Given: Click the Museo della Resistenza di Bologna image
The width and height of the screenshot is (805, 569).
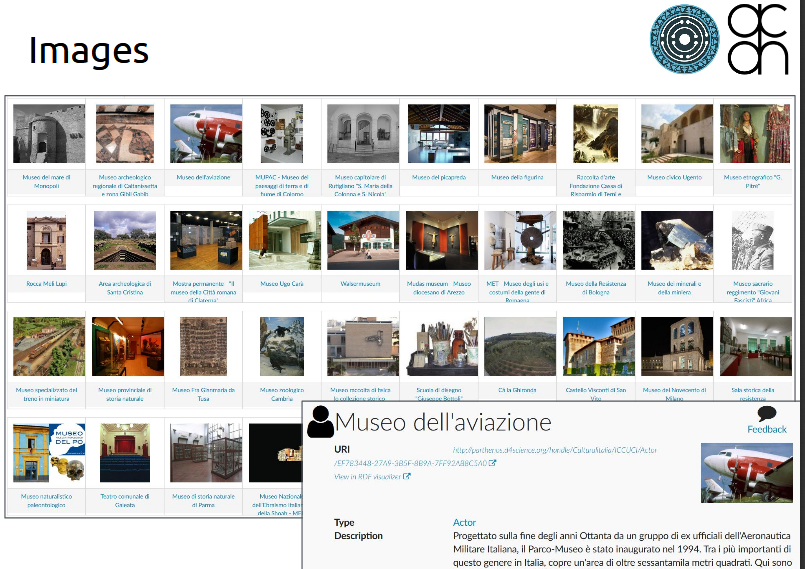Looking at the screenshot, I should [x=599, y=240].
